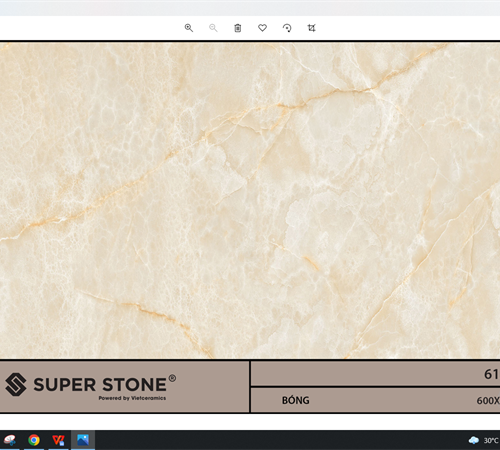Click the SUPER STONE logo text
Image resolution: width=500 pixels, height=450 pixels.
click(100, 384)
